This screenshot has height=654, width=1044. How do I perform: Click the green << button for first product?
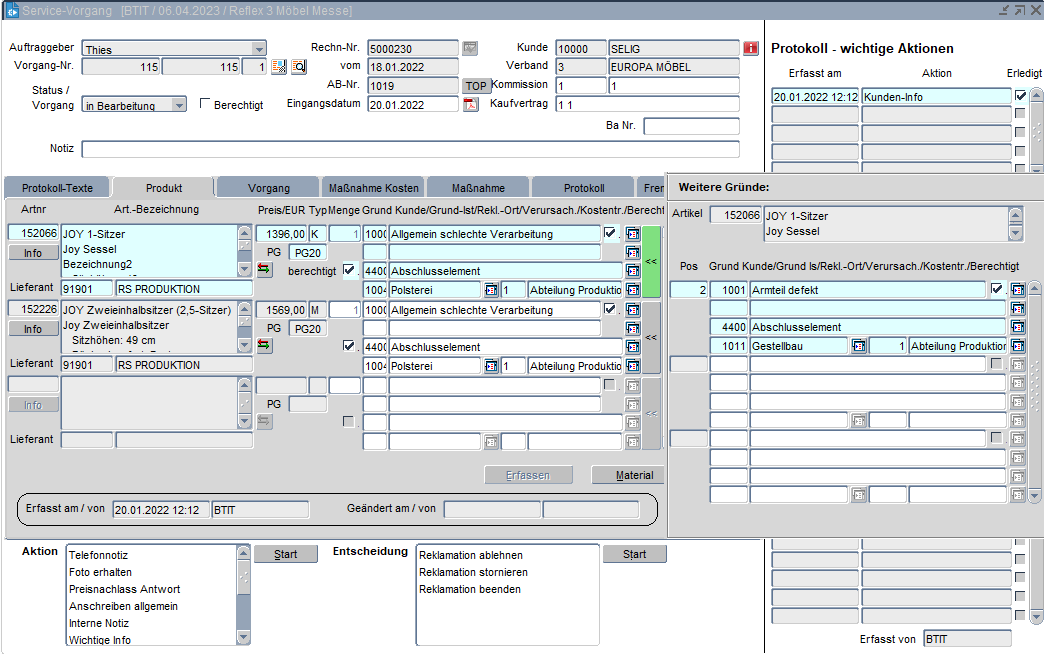click(x=651, y=261)
